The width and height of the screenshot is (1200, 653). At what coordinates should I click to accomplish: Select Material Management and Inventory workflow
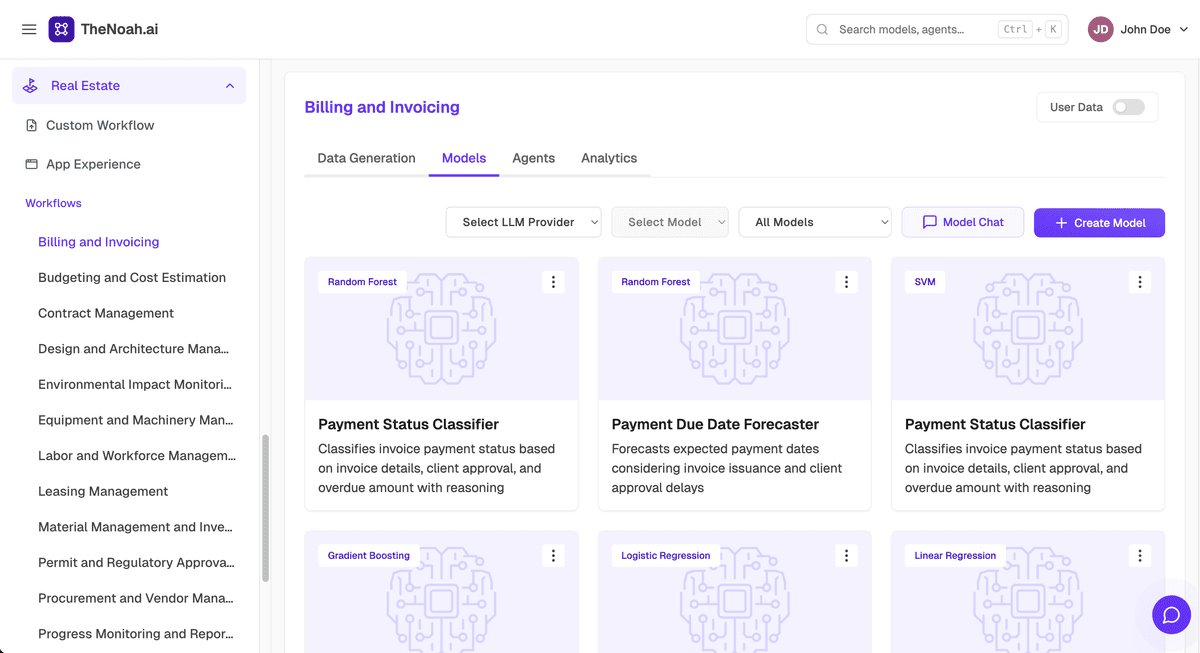(x=135, y=527)
